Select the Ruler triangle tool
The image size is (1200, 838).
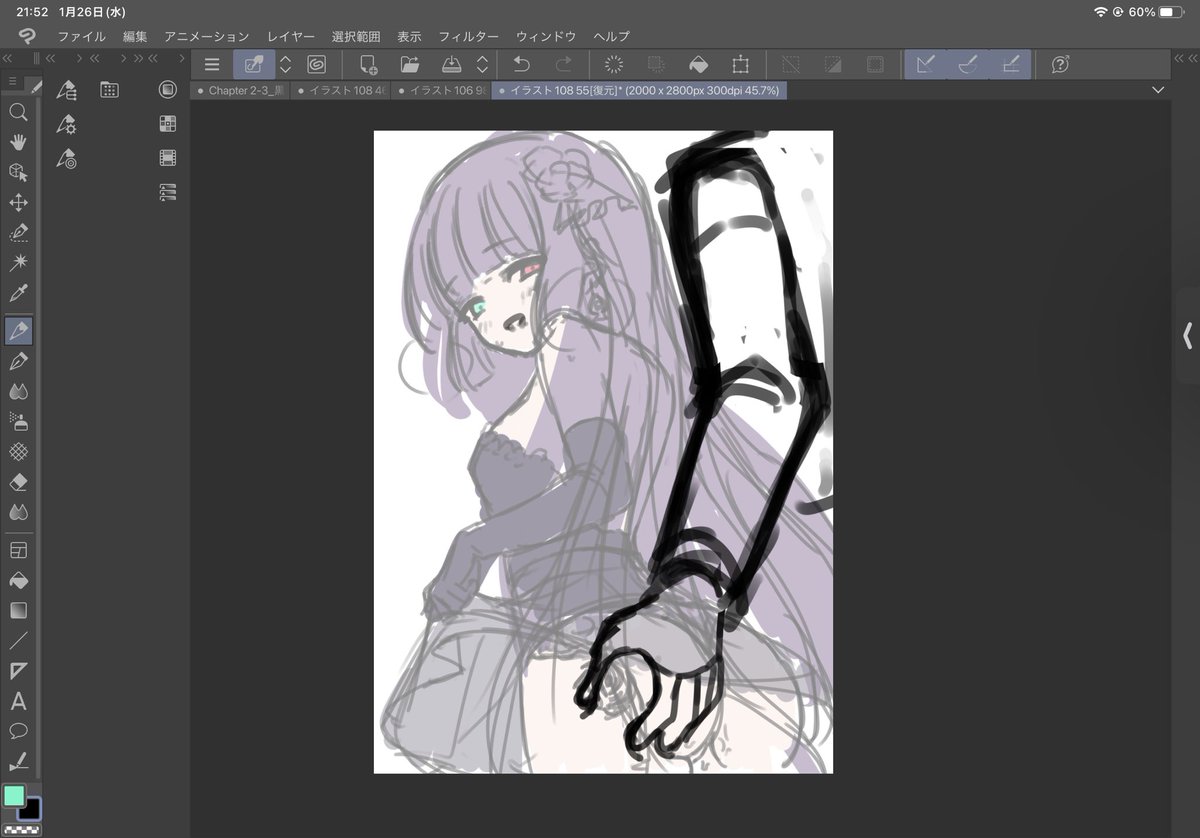[18, 670]
